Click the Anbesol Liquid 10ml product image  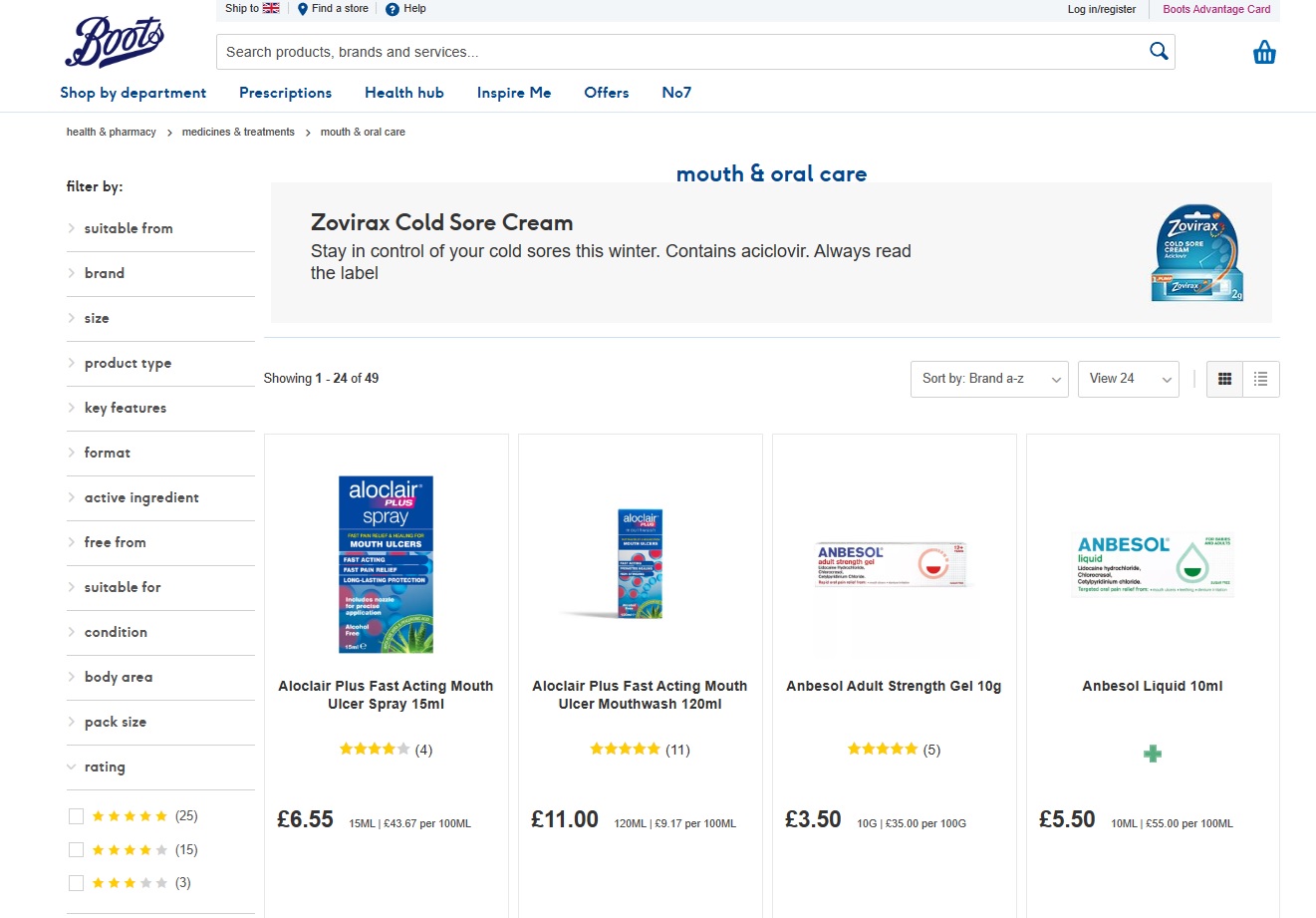(1153, 565)
